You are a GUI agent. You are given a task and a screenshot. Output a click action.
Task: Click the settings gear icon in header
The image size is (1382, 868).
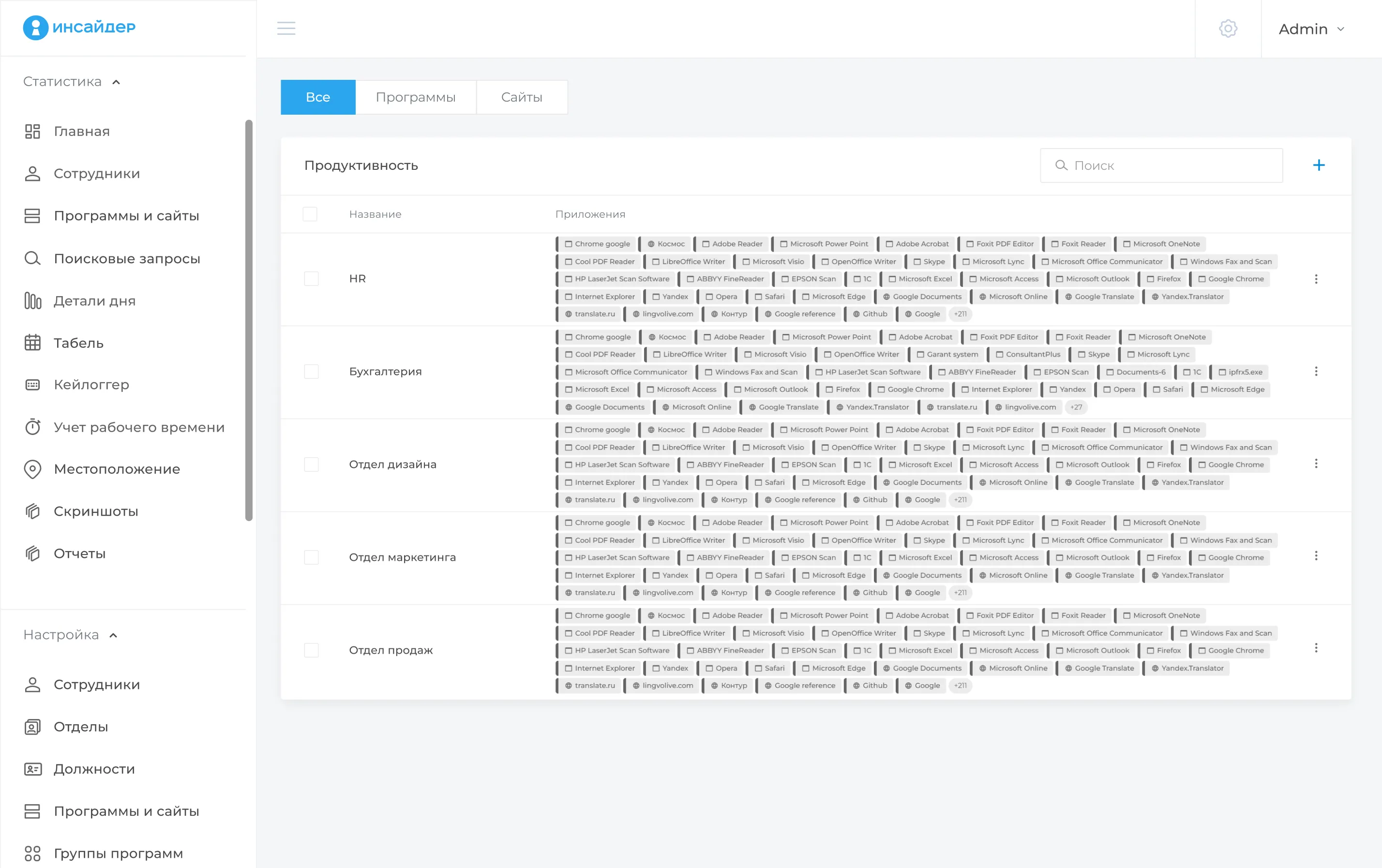pos(1228,28)
